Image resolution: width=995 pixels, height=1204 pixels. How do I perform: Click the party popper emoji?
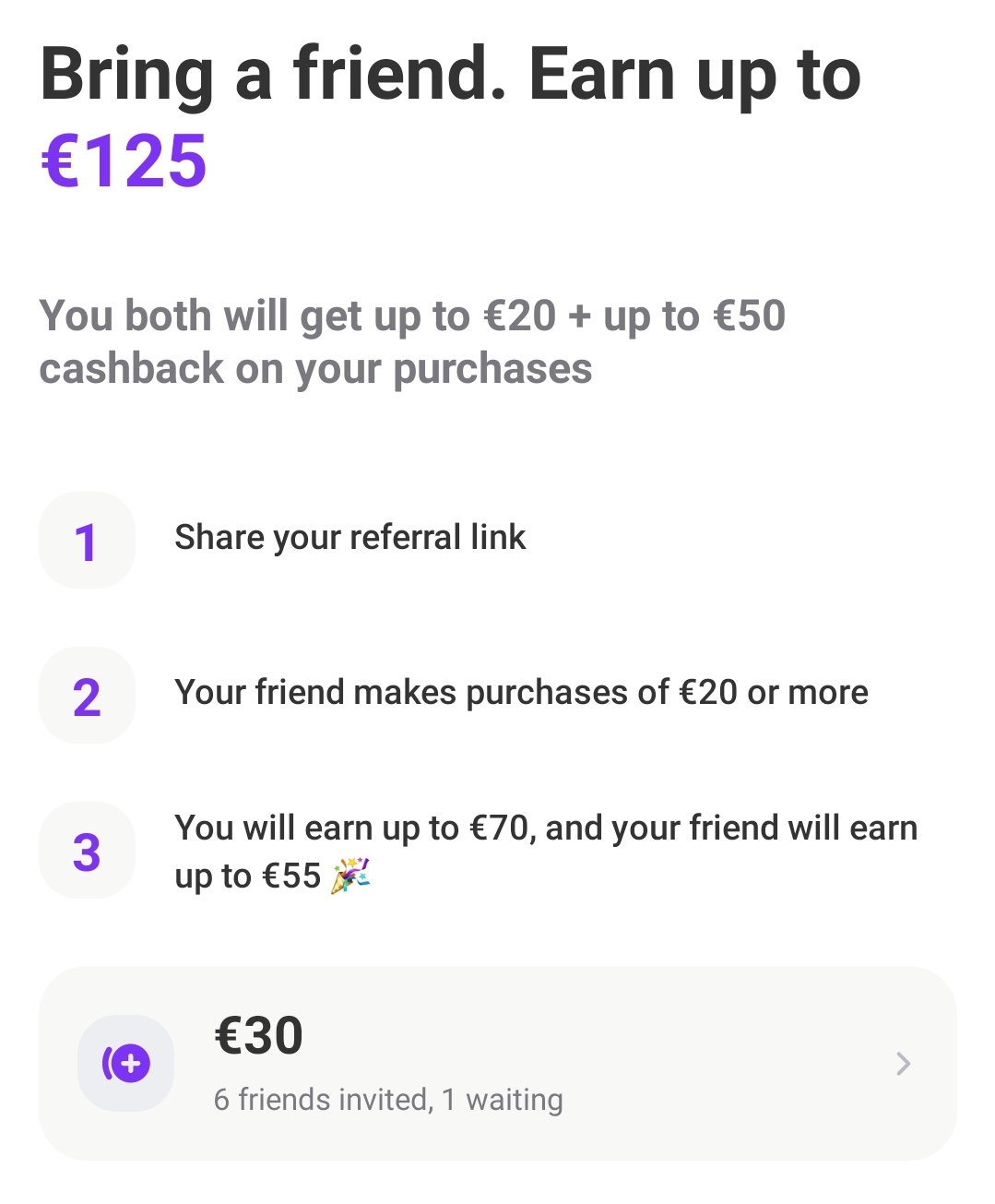[x=350, y=876]
